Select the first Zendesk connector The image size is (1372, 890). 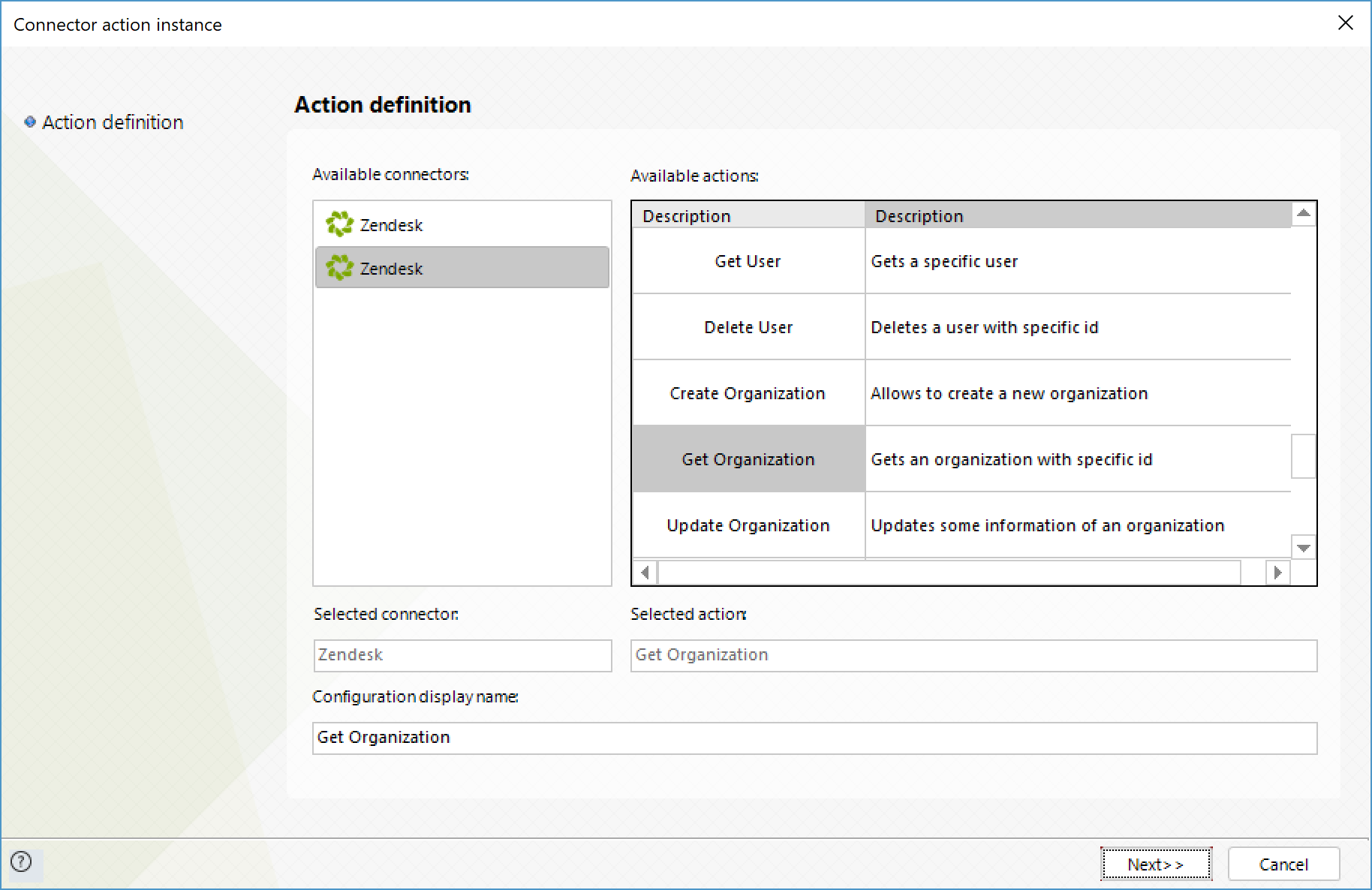pos(462,224)
